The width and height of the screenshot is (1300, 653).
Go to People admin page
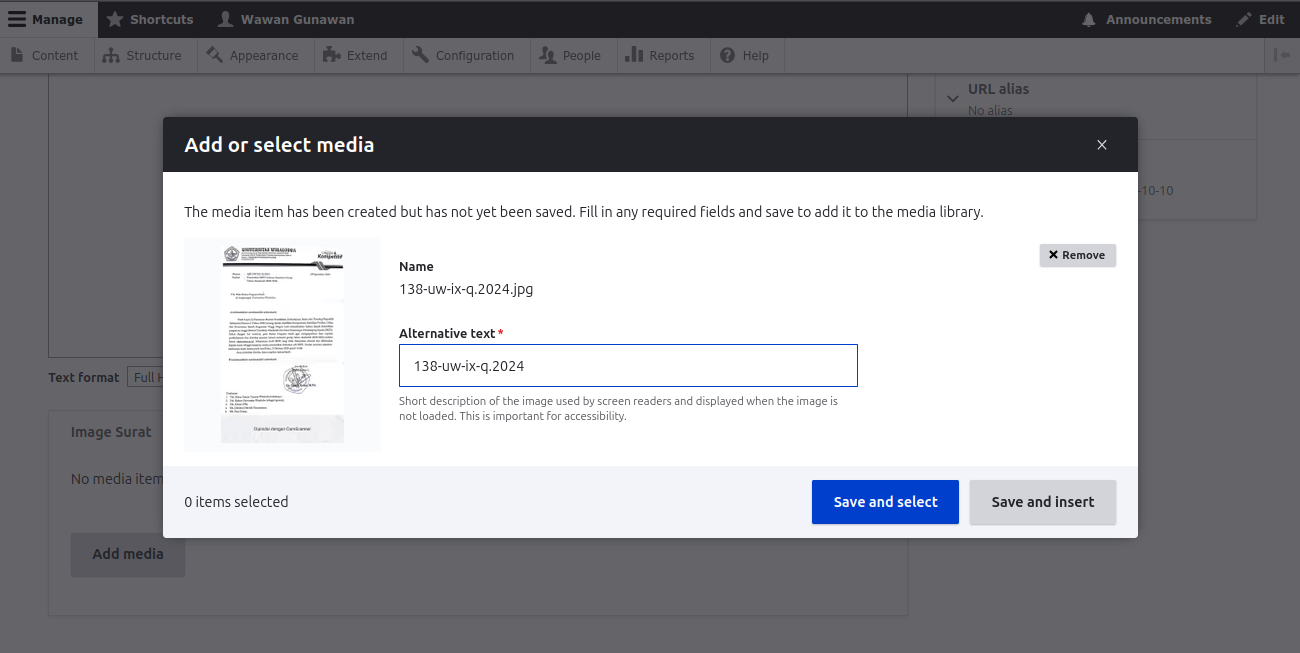(x=572, y=55)
